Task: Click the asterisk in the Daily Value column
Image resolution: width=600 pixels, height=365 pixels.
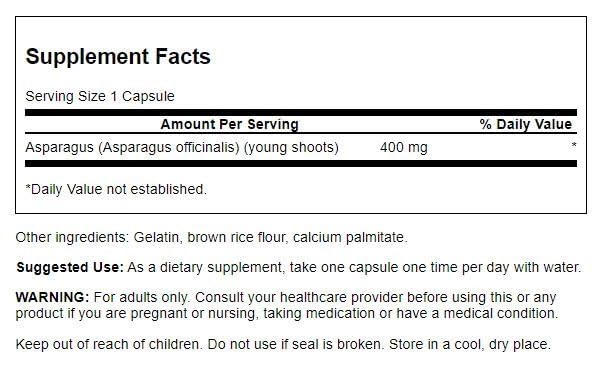Action: pyautogui.click(x=574, y=145)
